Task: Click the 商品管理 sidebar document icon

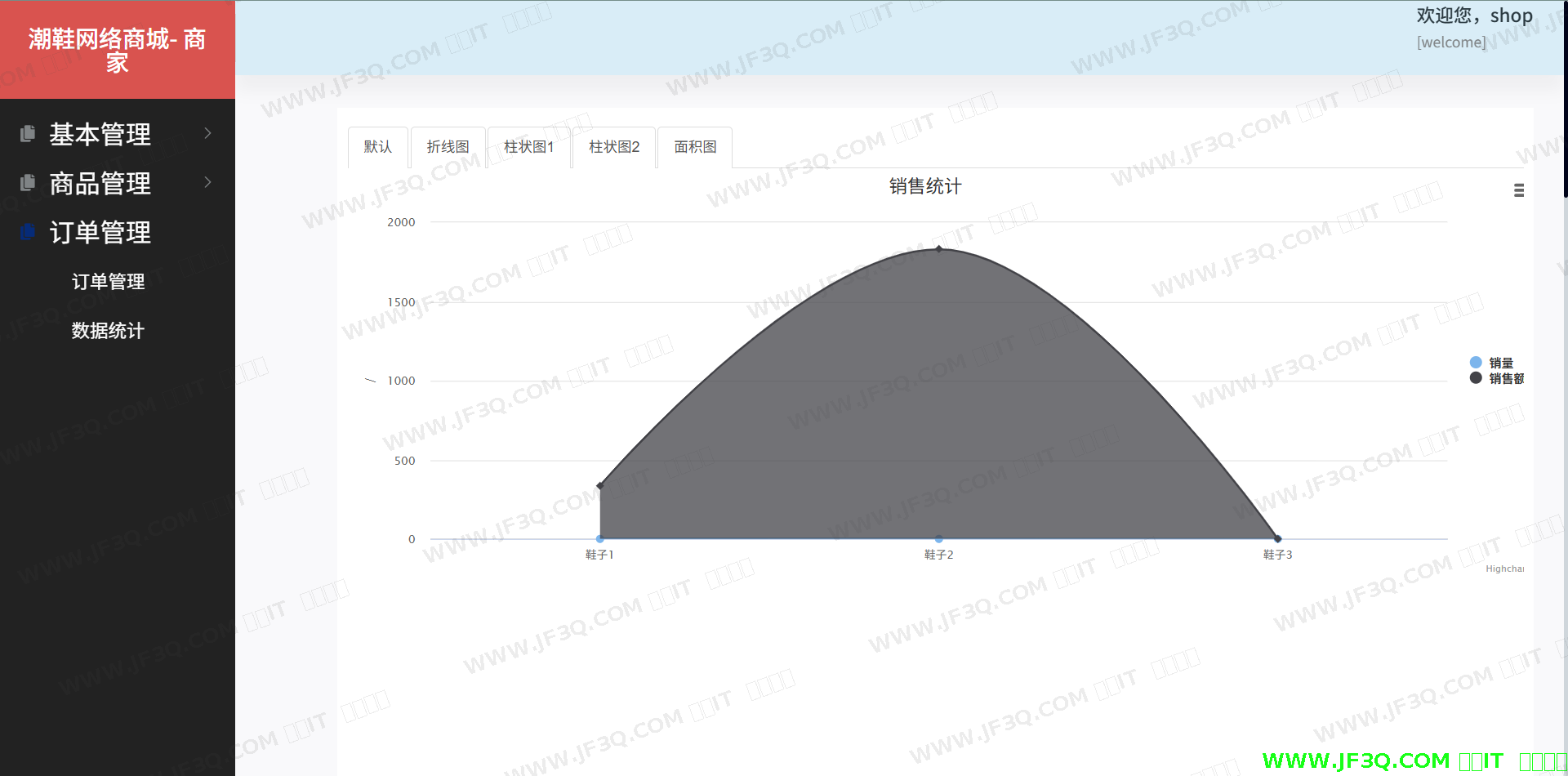Action: [x=28, y=182]
